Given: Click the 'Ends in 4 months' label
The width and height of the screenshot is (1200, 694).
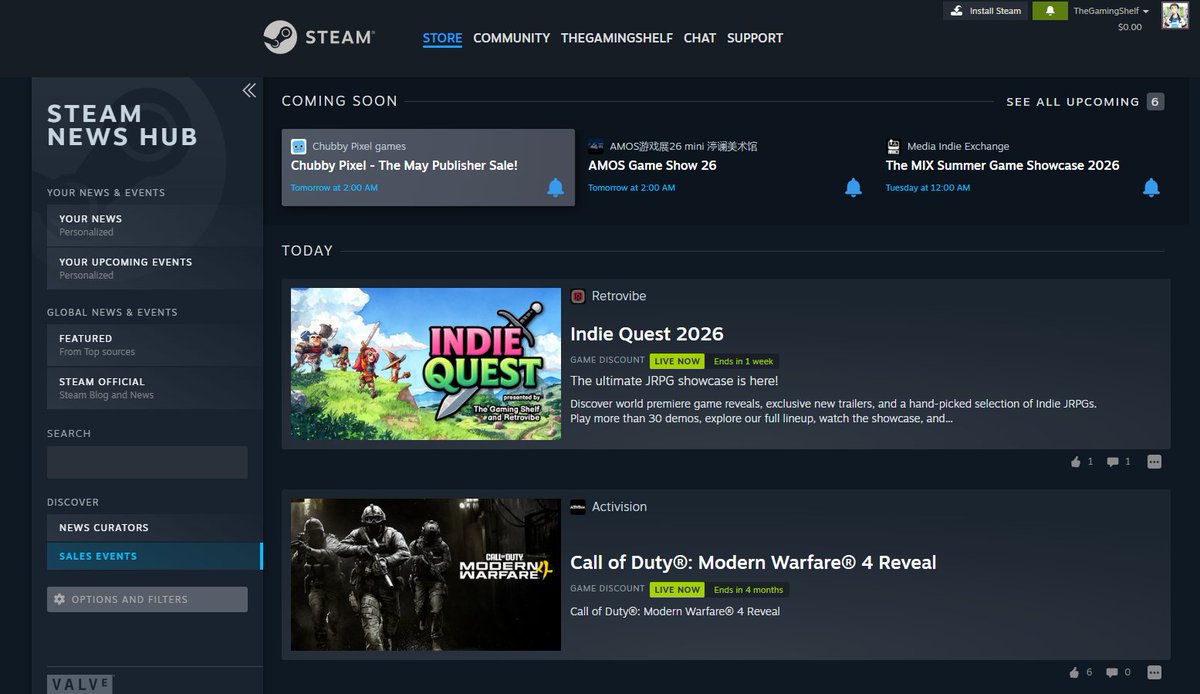Looking at the screenshot, I should click(x=748, y=590).
